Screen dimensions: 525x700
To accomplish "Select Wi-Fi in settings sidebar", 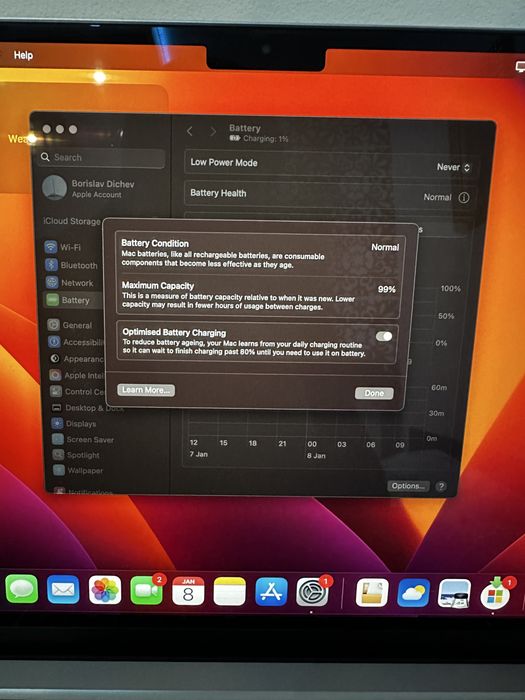I will [70, 247].
